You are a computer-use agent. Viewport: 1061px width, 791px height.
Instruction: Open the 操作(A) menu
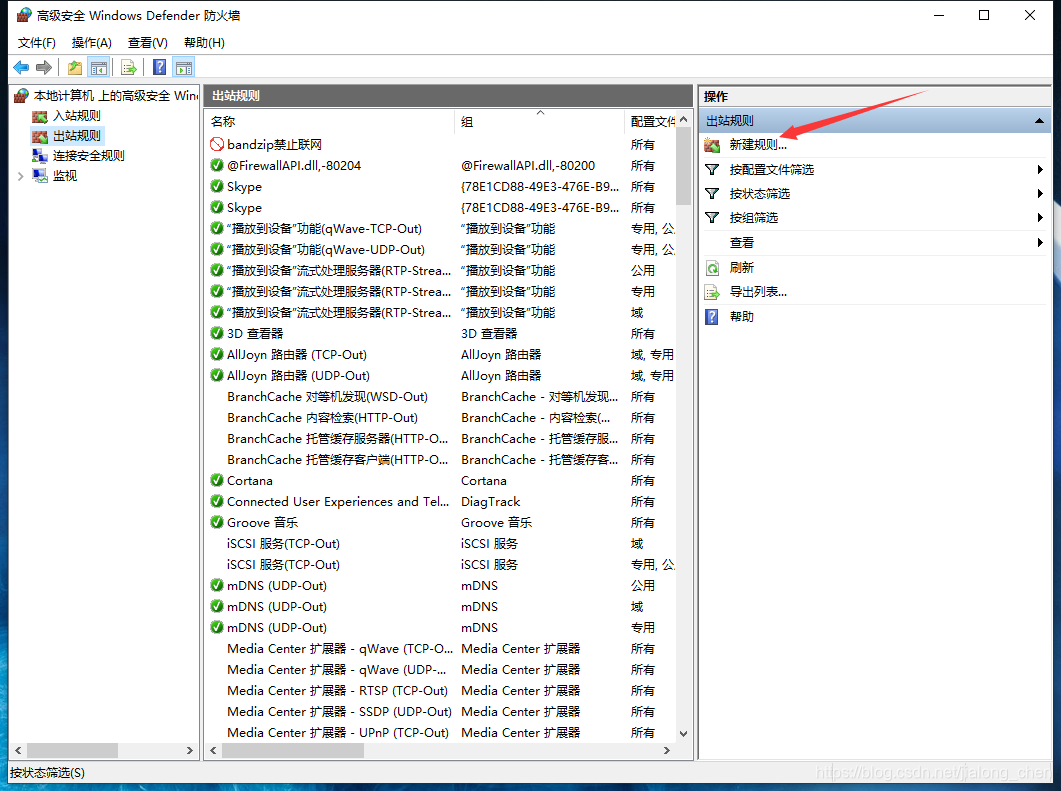pyautogui.click(x=91, y=43)
